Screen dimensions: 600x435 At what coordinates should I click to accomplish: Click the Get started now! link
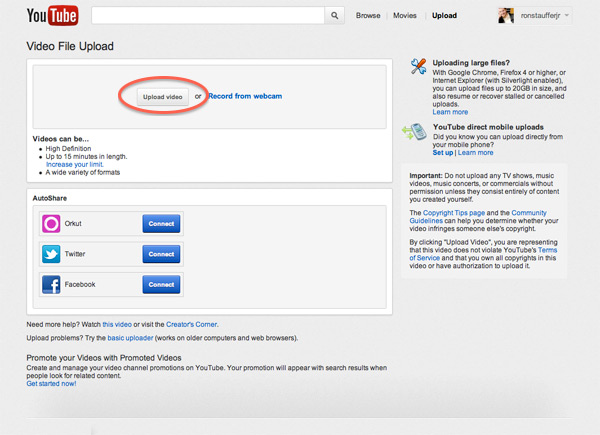[51, 384]
